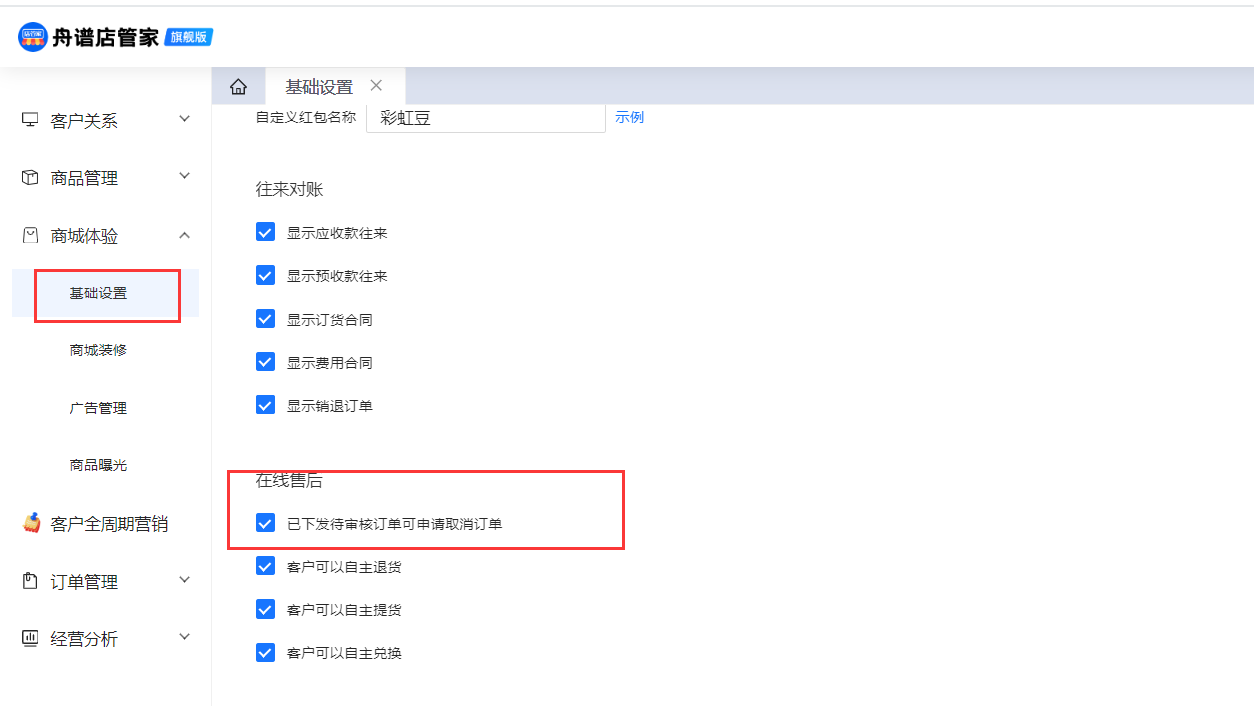Click the 商品管理 box icon
This screenshot has height=706, width=1254.
(30, 178)
